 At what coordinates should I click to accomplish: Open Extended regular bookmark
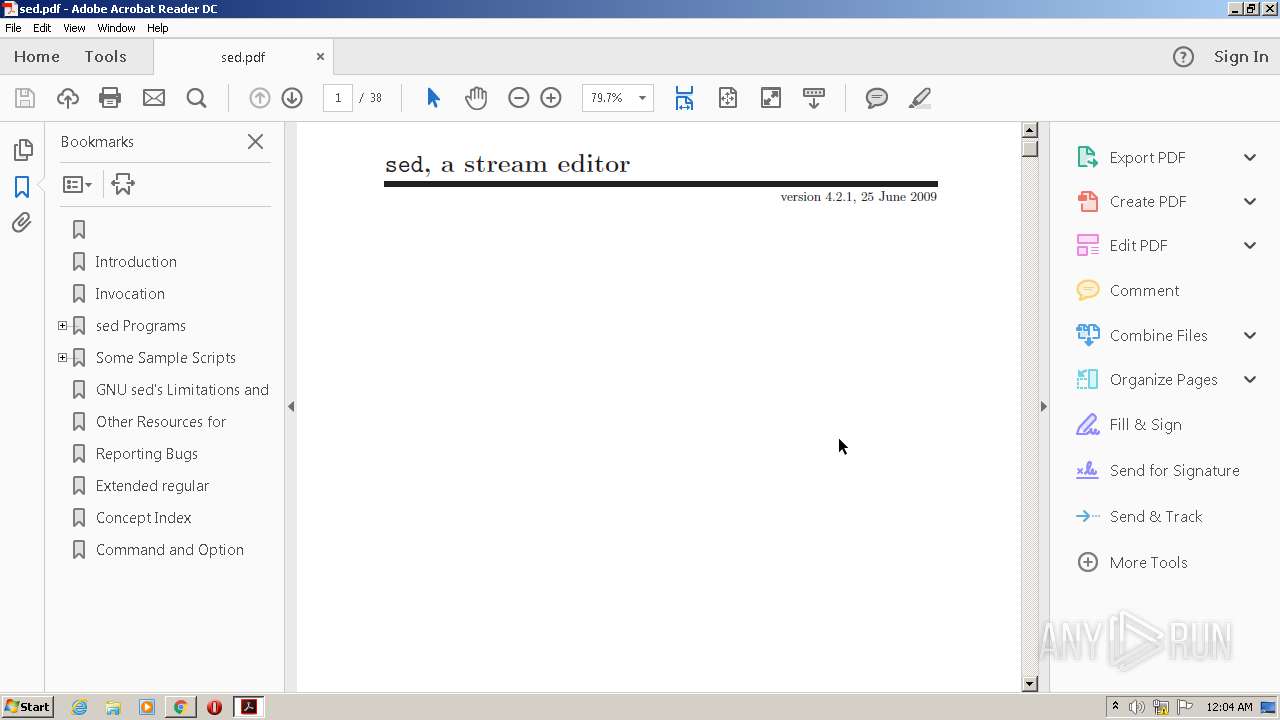tap(153, 486)
